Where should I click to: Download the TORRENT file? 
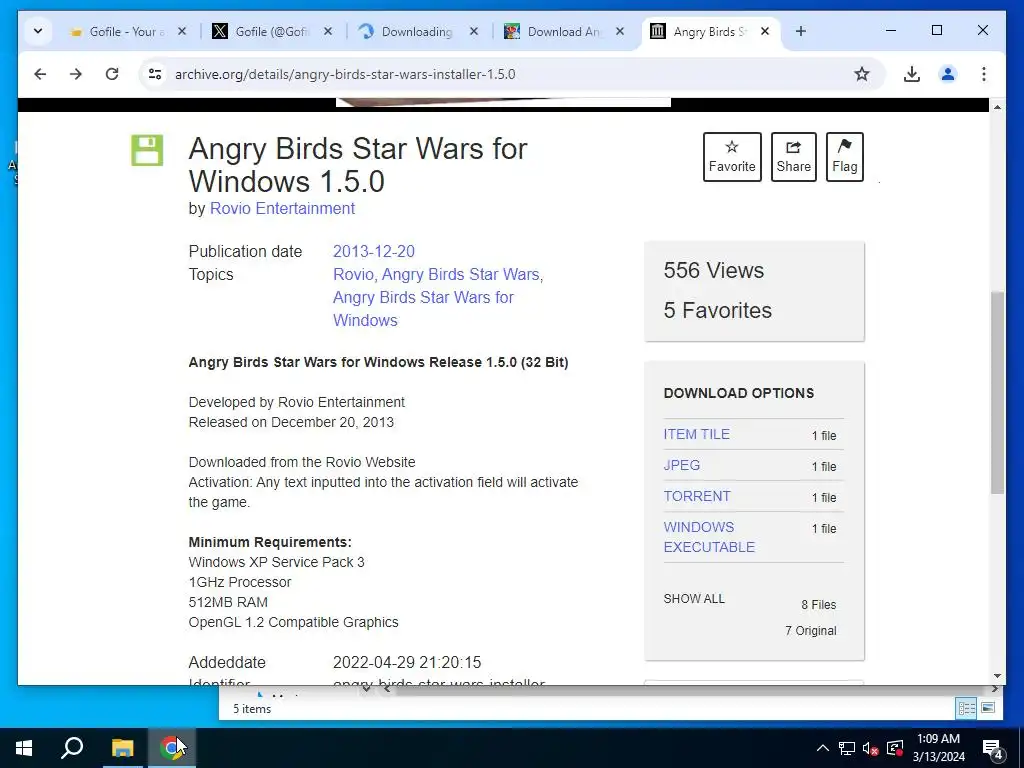[697, 496]
